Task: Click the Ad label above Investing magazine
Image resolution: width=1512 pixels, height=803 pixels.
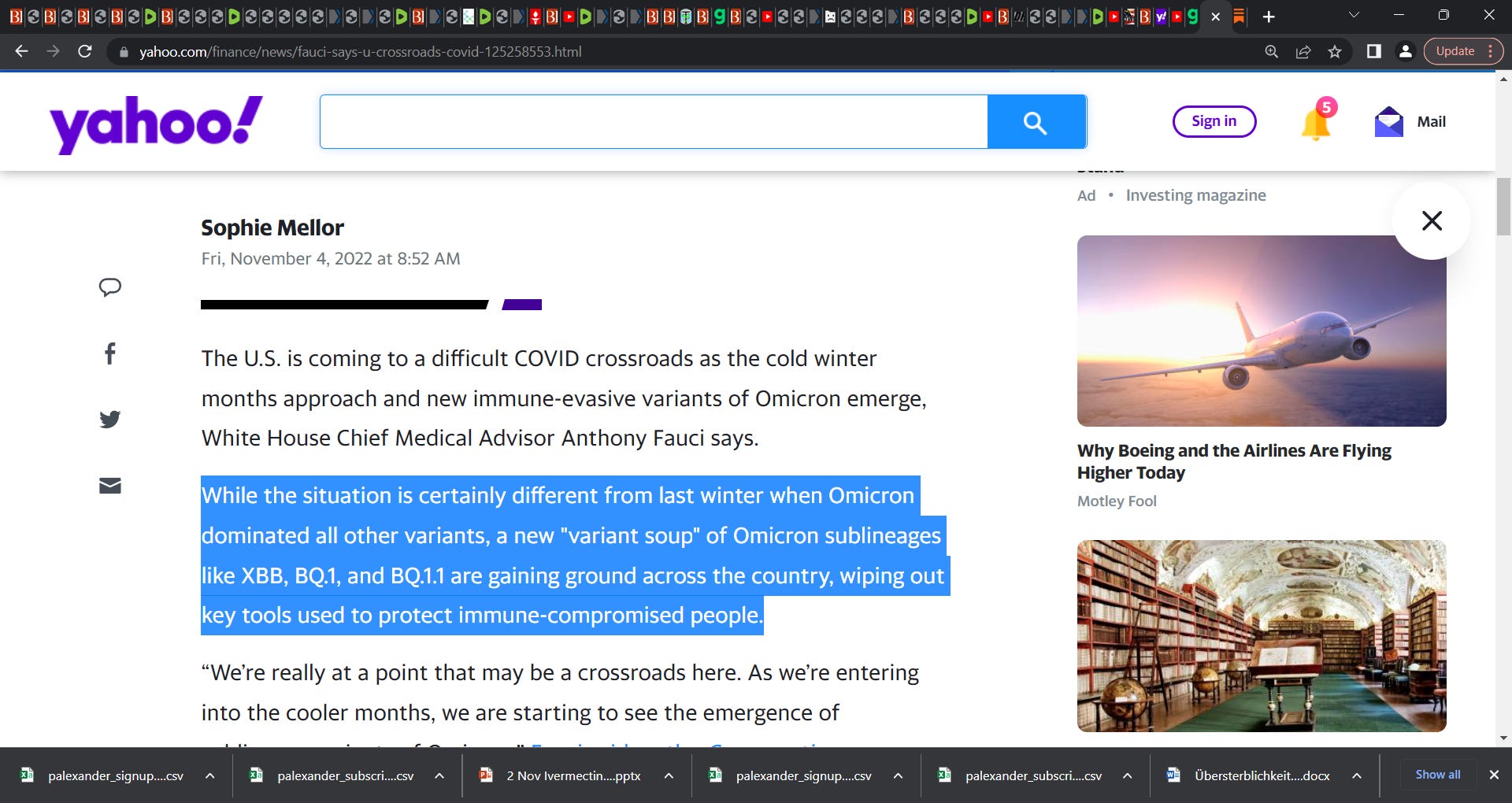Action: tap(1086, 195)
